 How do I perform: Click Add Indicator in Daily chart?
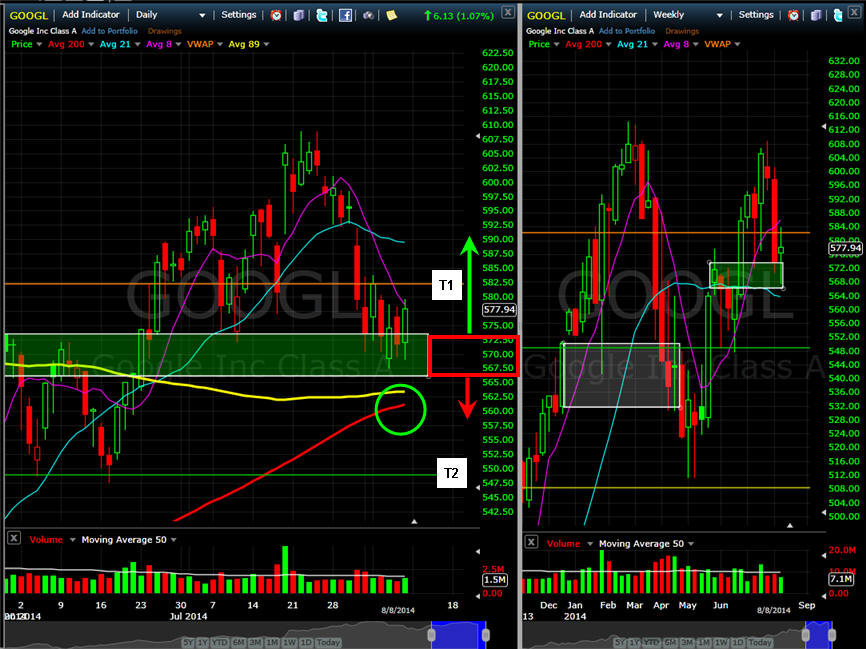tap(91, 15)
